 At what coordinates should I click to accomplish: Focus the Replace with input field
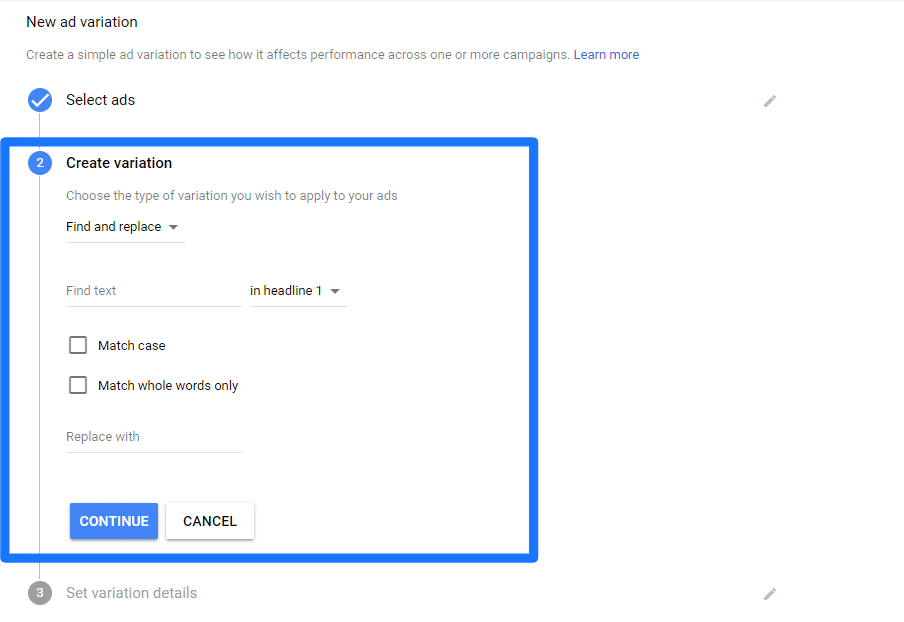[x=154, y=437]
